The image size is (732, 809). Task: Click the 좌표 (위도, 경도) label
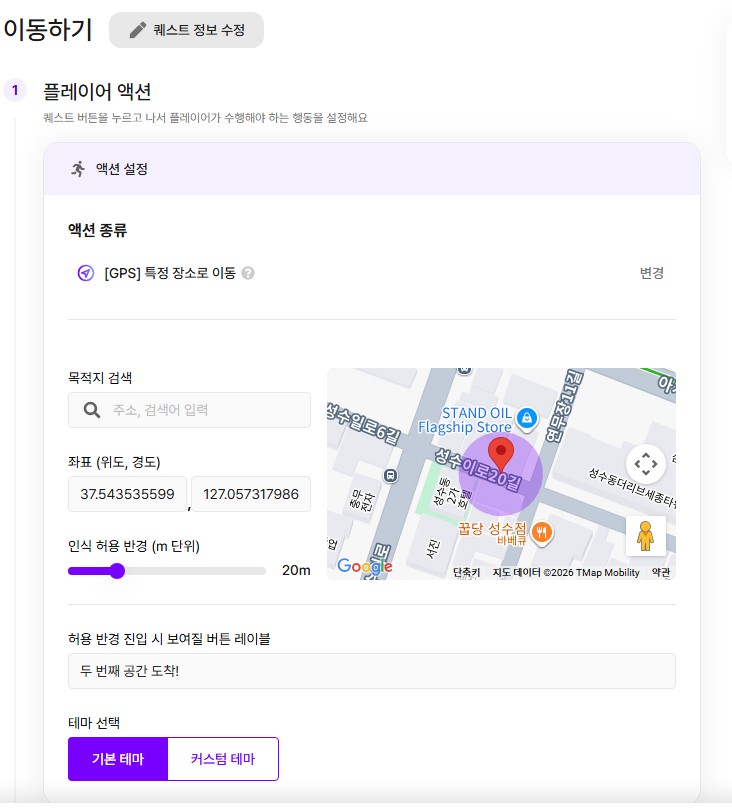[114, 462]
